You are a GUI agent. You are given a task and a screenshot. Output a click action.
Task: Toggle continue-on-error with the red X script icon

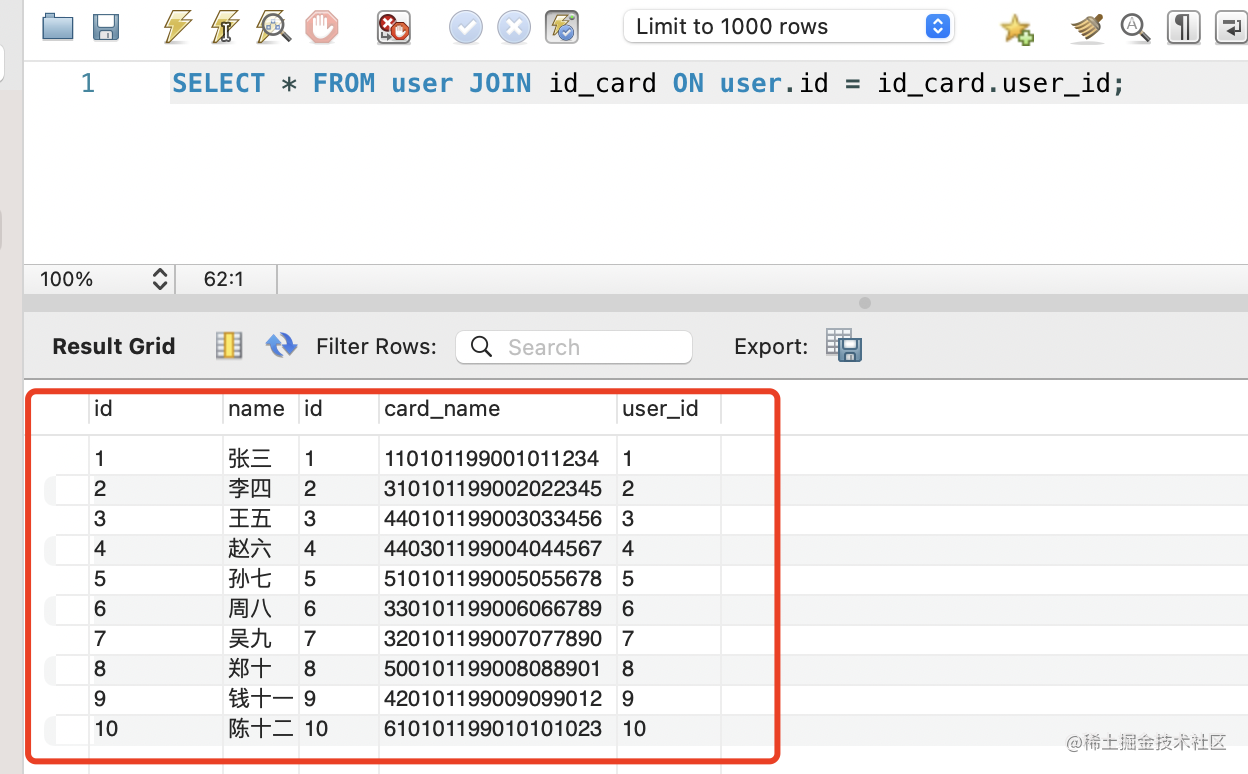click(393, 27)
